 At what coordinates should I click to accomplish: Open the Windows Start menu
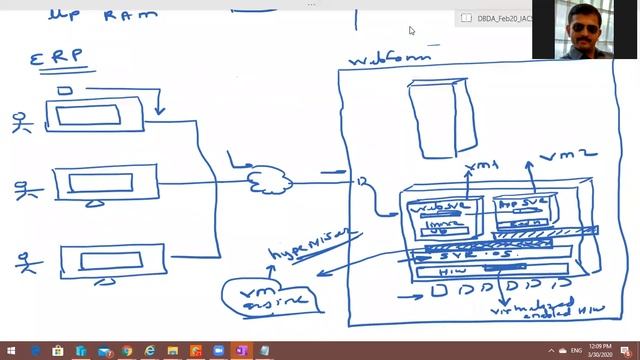(11, 351)
